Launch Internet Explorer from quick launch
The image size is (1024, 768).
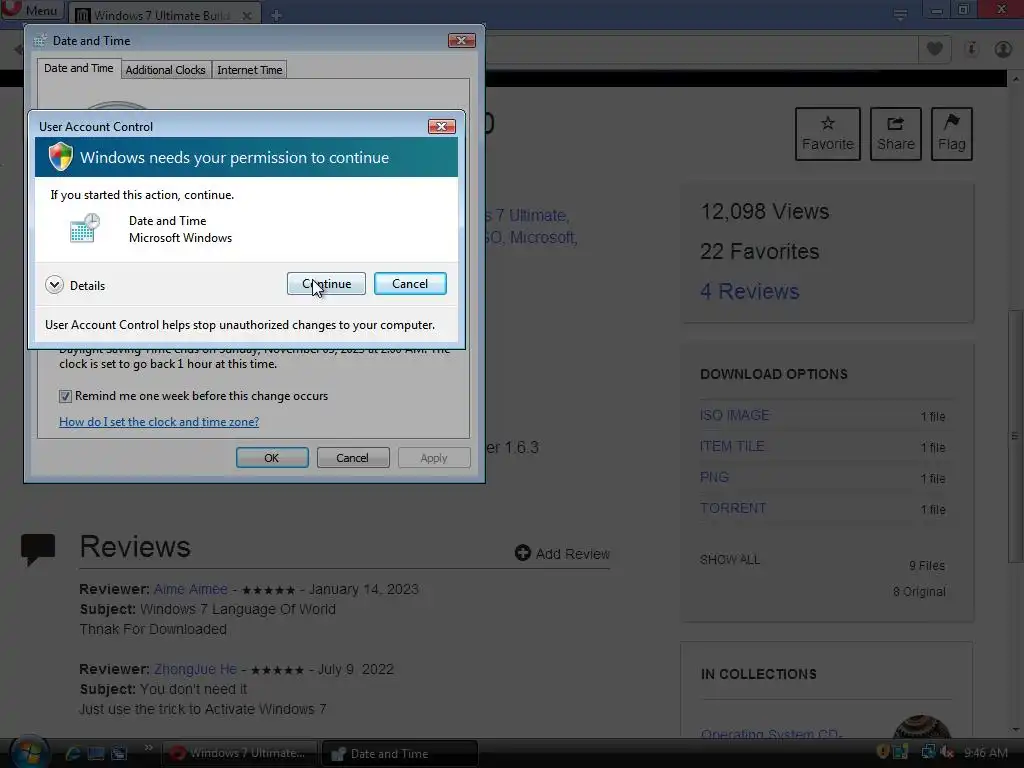[x=72, y=753]
